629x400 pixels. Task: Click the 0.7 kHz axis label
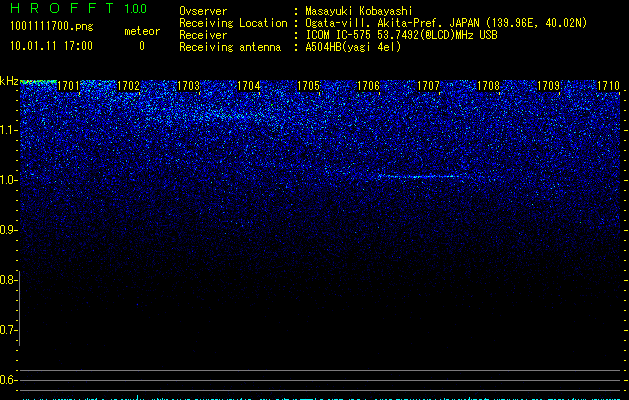point(7,330)
